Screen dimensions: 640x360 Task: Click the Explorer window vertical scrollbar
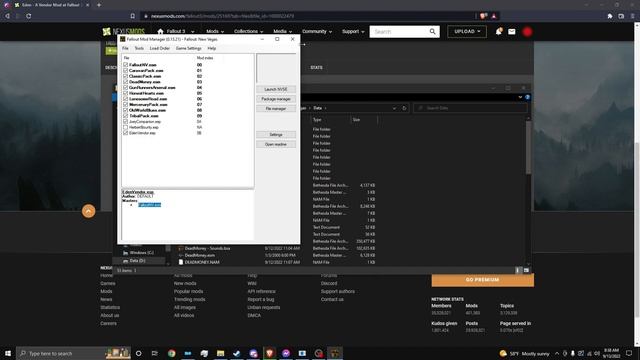tap(528, 147)
